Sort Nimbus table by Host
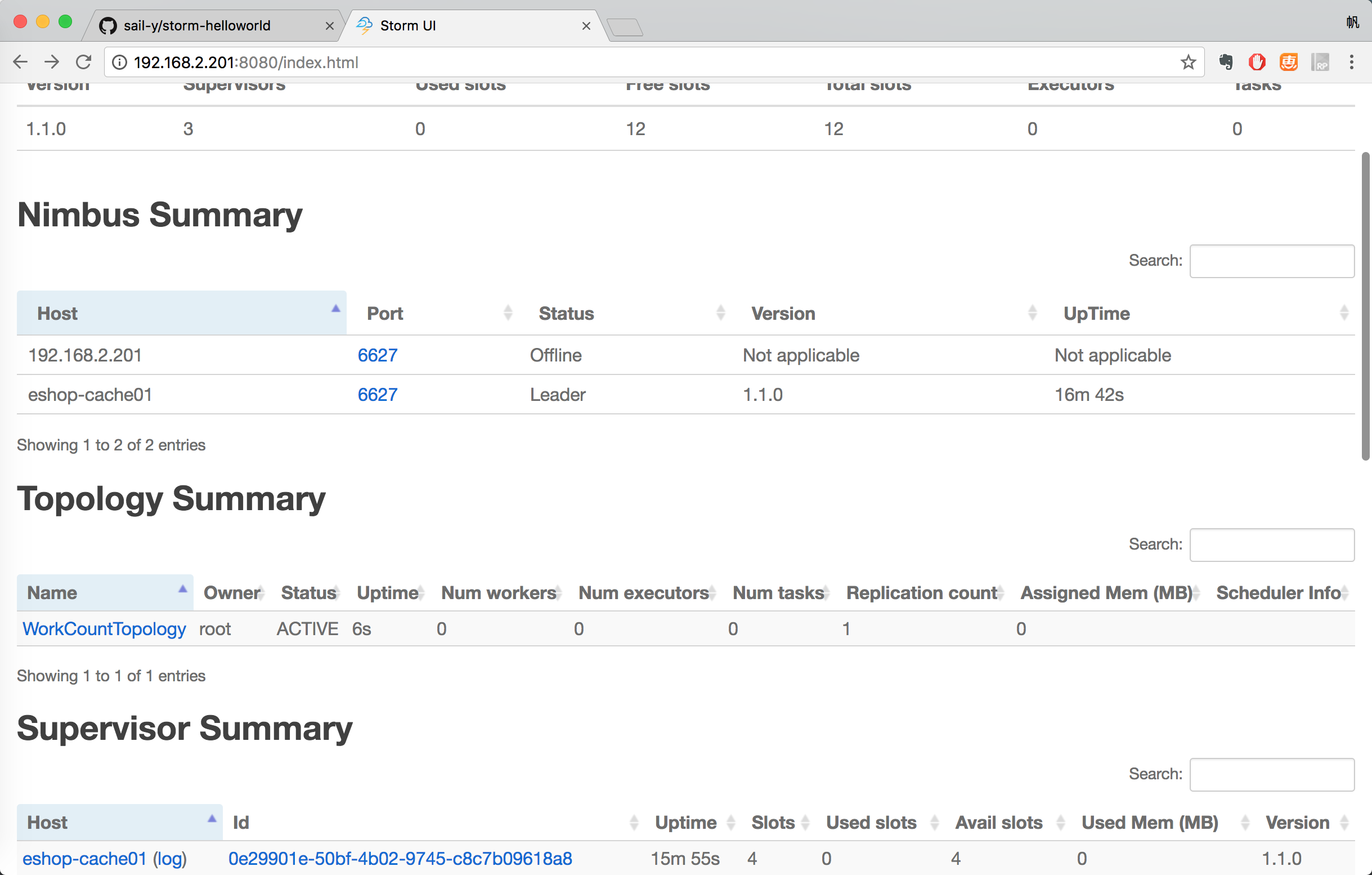Image resolution: width=1372 pixels, height=875 pixels. [181, 313]
